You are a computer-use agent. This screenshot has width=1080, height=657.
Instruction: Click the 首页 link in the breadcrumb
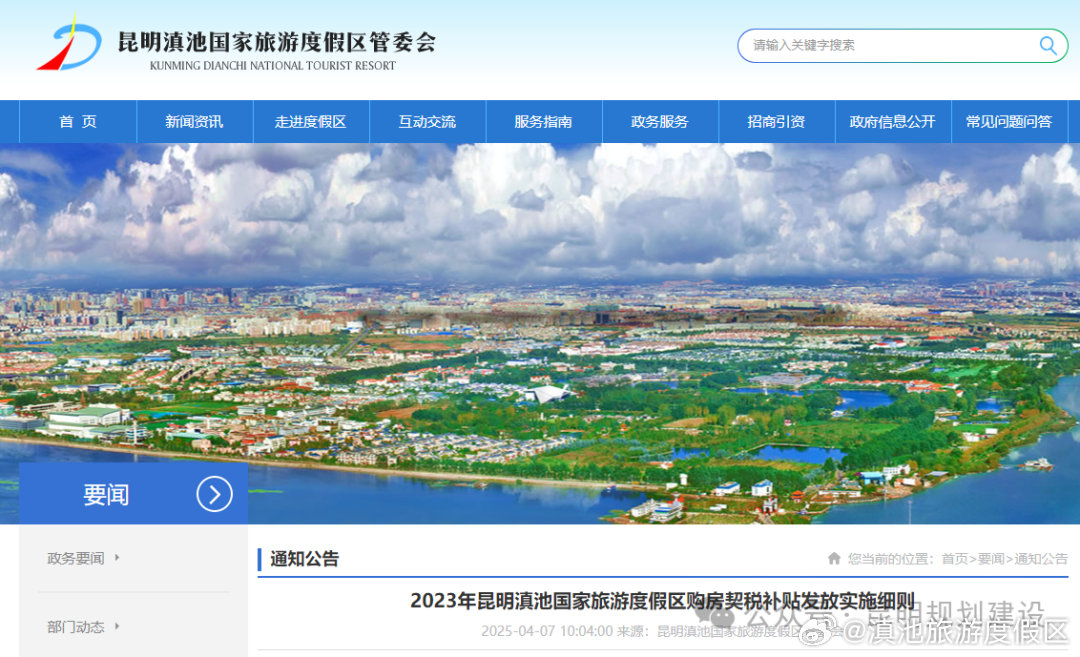tap(954, 559)
